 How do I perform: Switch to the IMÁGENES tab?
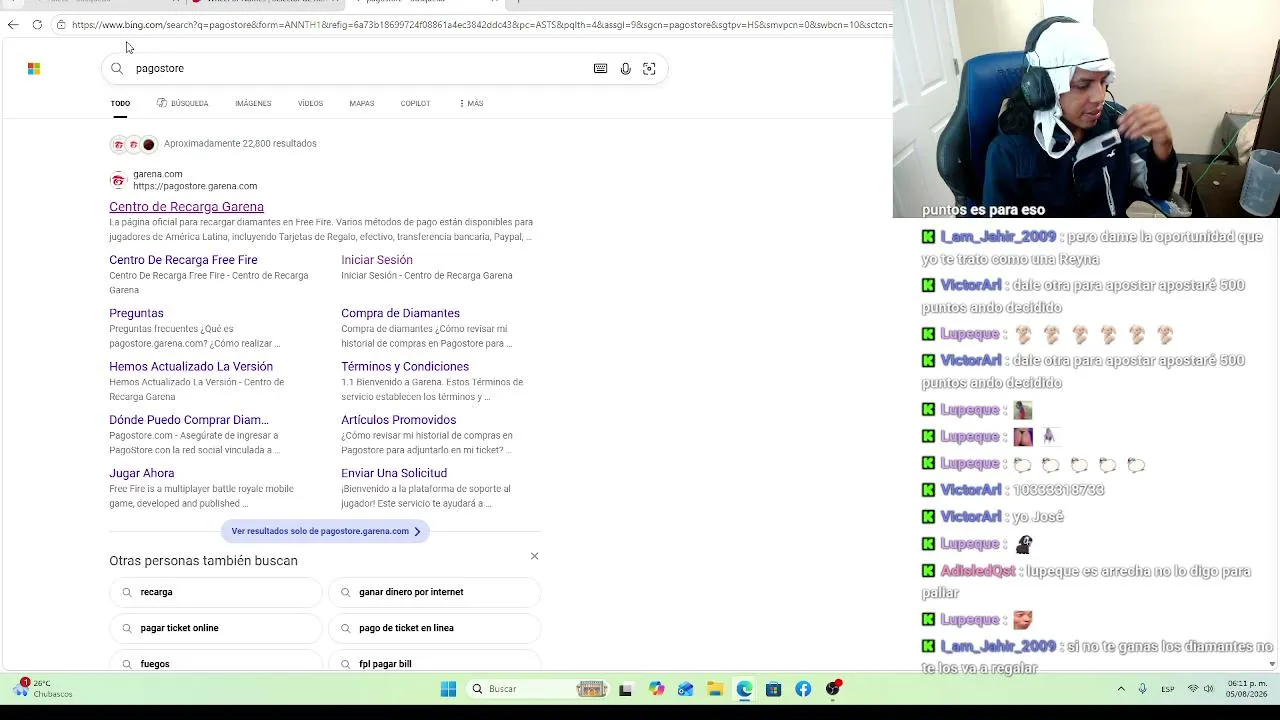[x=253, y=103]
